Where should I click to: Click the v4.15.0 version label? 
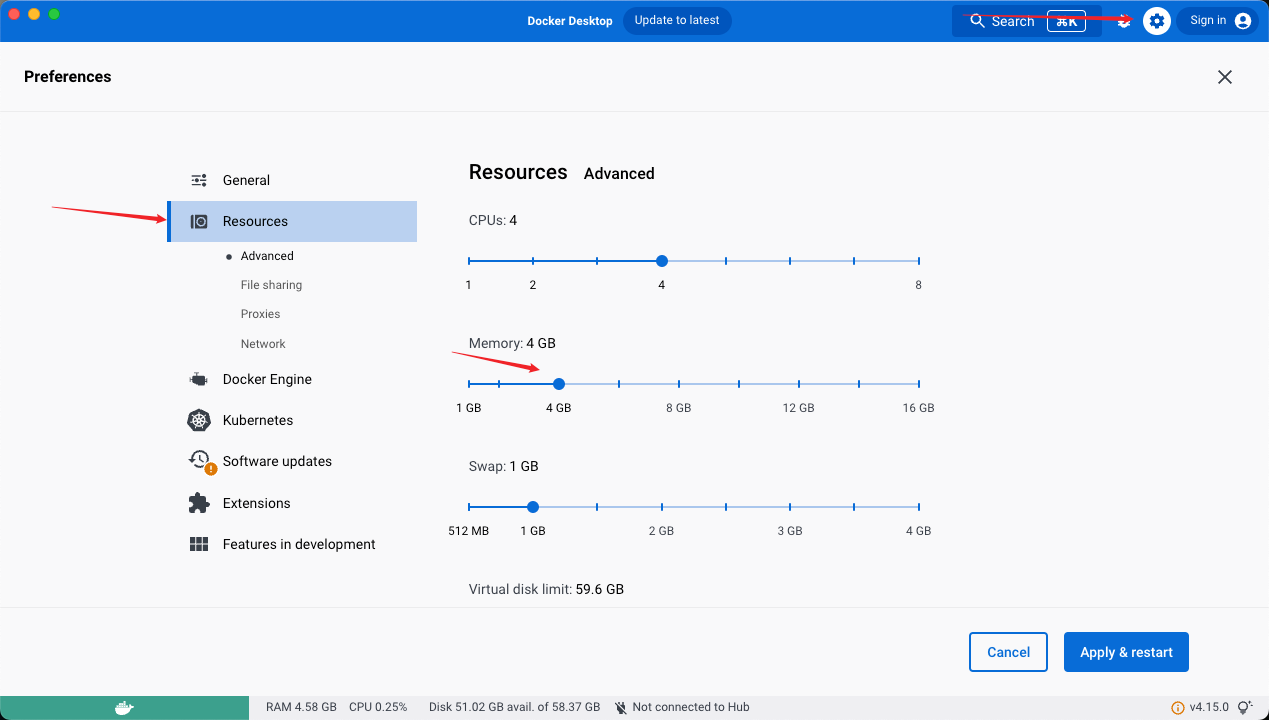[1209, 707]
